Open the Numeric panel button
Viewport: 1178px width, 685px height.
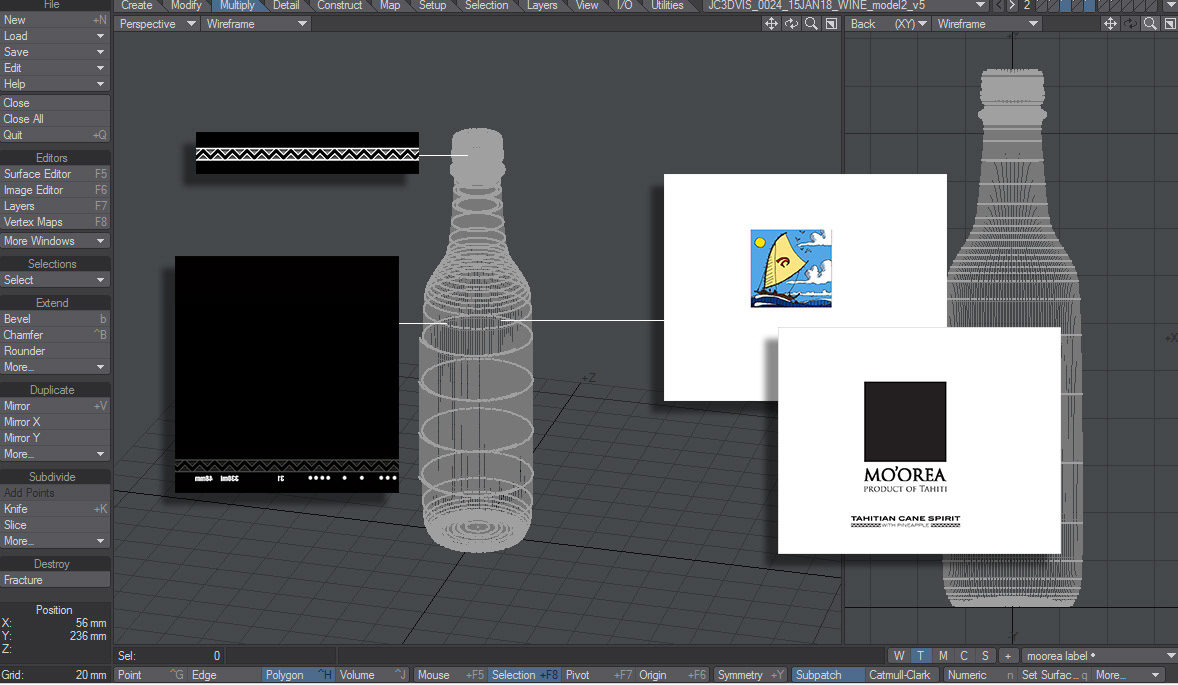pos(980,675)
